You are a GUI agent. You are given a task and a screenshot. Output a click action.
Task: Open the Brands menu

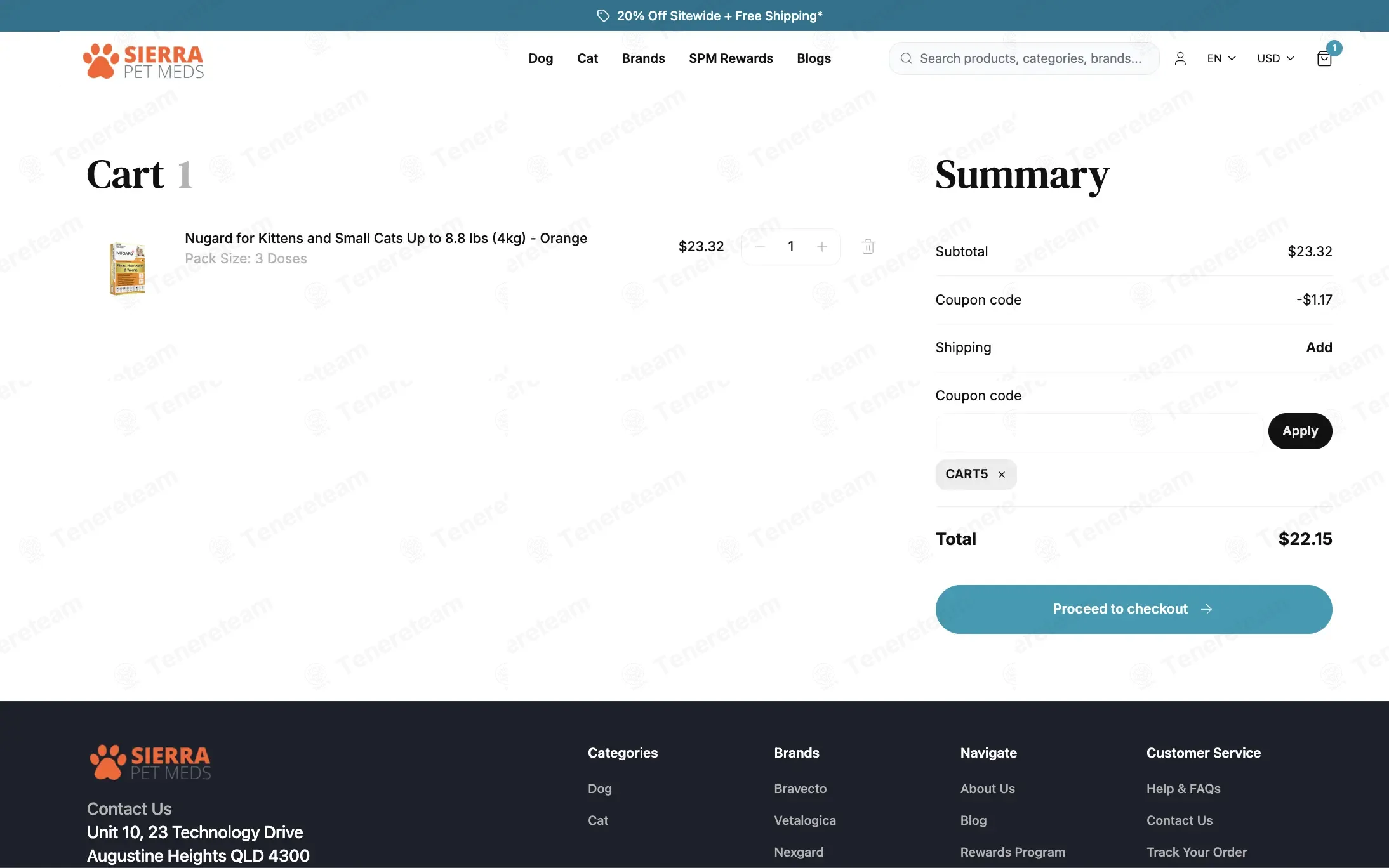coord(644,58)
